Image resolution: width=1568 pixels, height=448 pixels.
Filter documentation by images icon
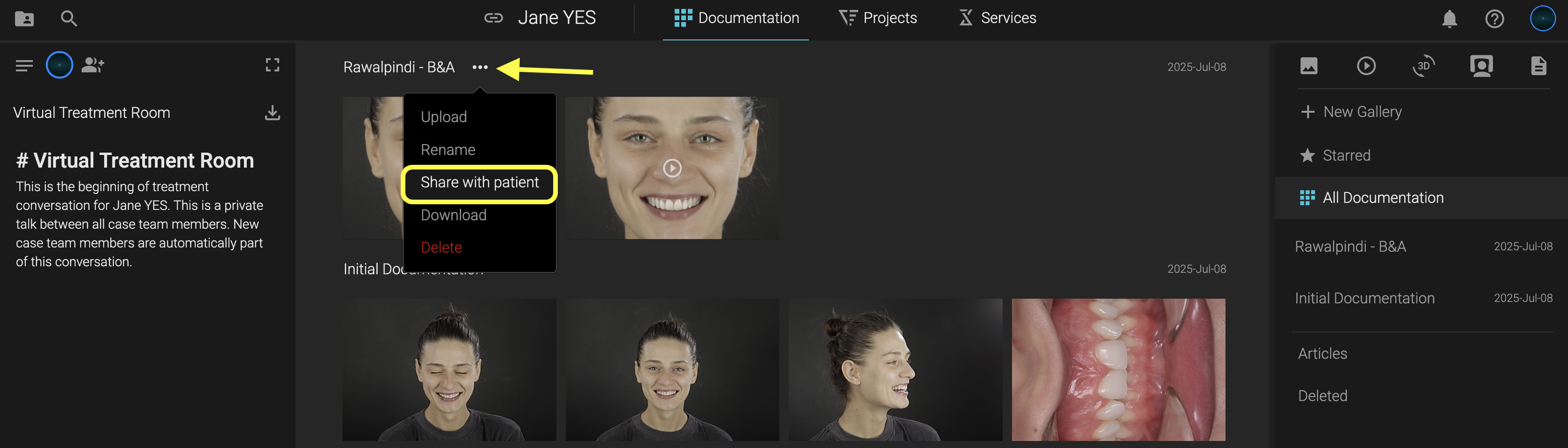coord(1309,66)
